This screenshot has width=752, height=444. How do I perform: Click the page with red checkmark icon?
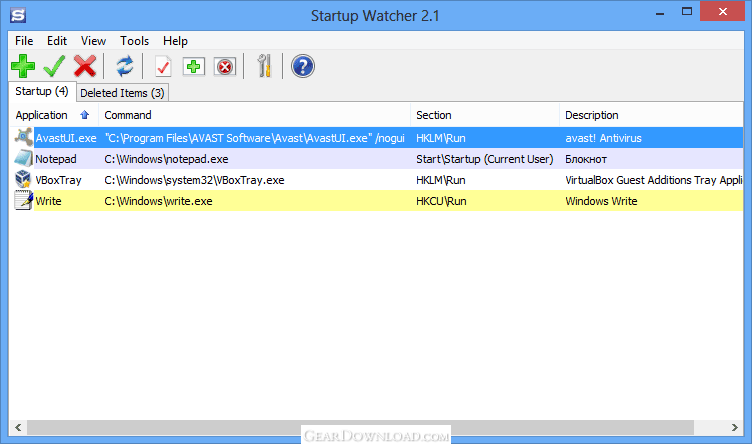click(162, 67)
